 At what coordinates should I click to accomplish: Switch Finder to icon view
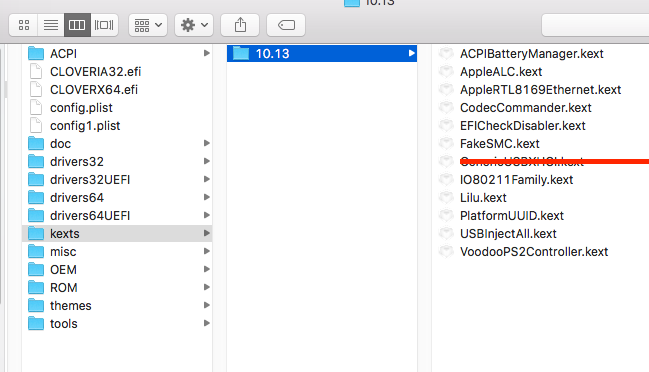coord(24,25)
